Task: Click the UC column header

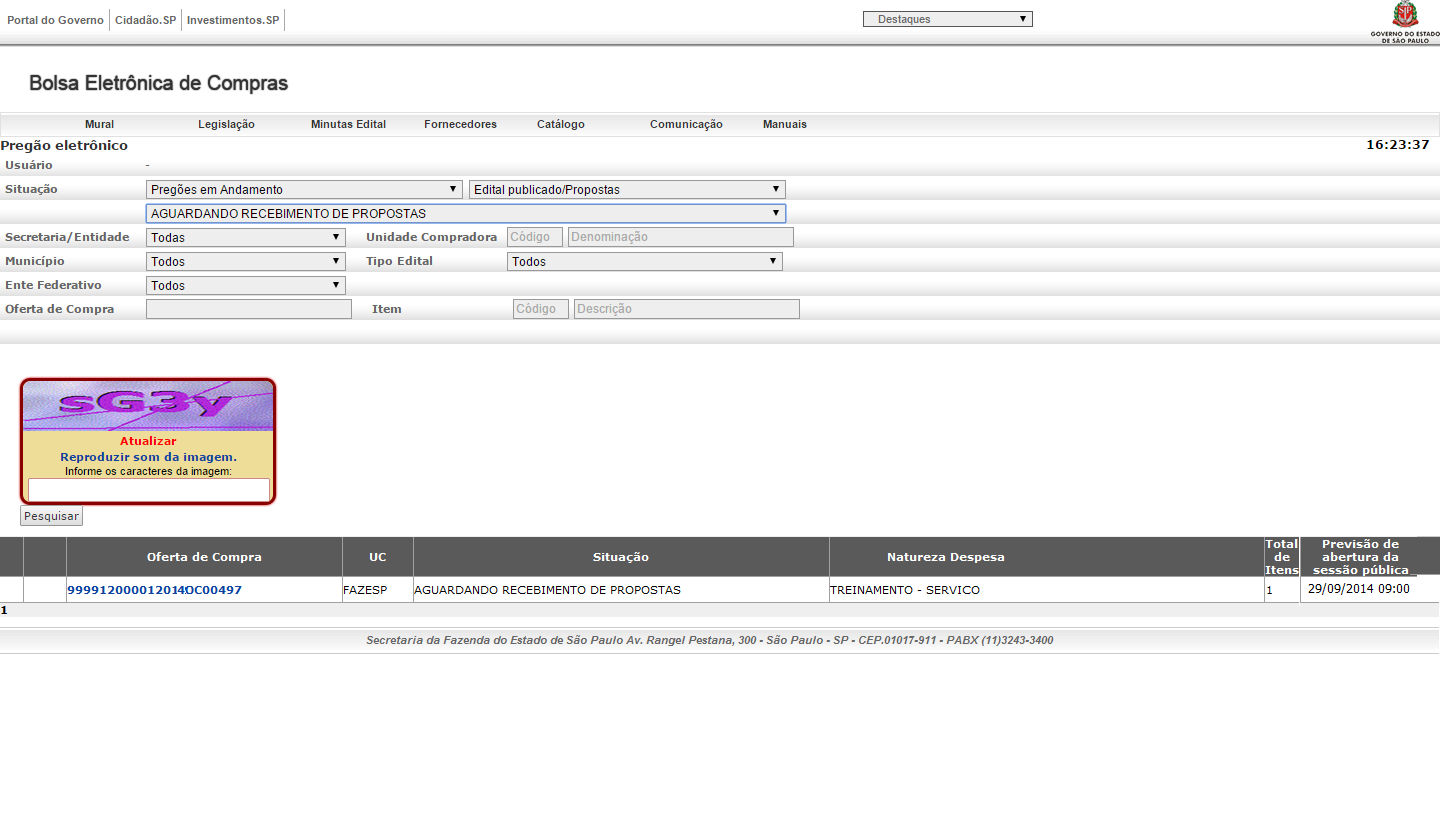Action: tap(377, 557)
